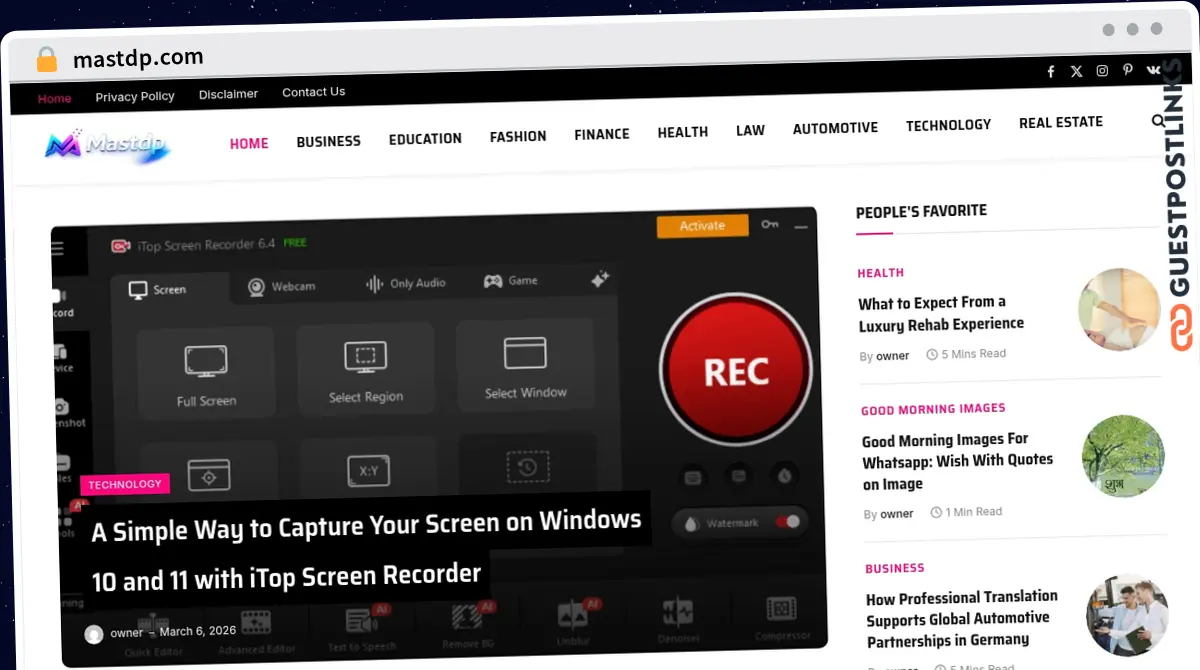Open the Privacy Policy link
The image size is (1200, 670).
pyautogui.click(x=135, y=96)
